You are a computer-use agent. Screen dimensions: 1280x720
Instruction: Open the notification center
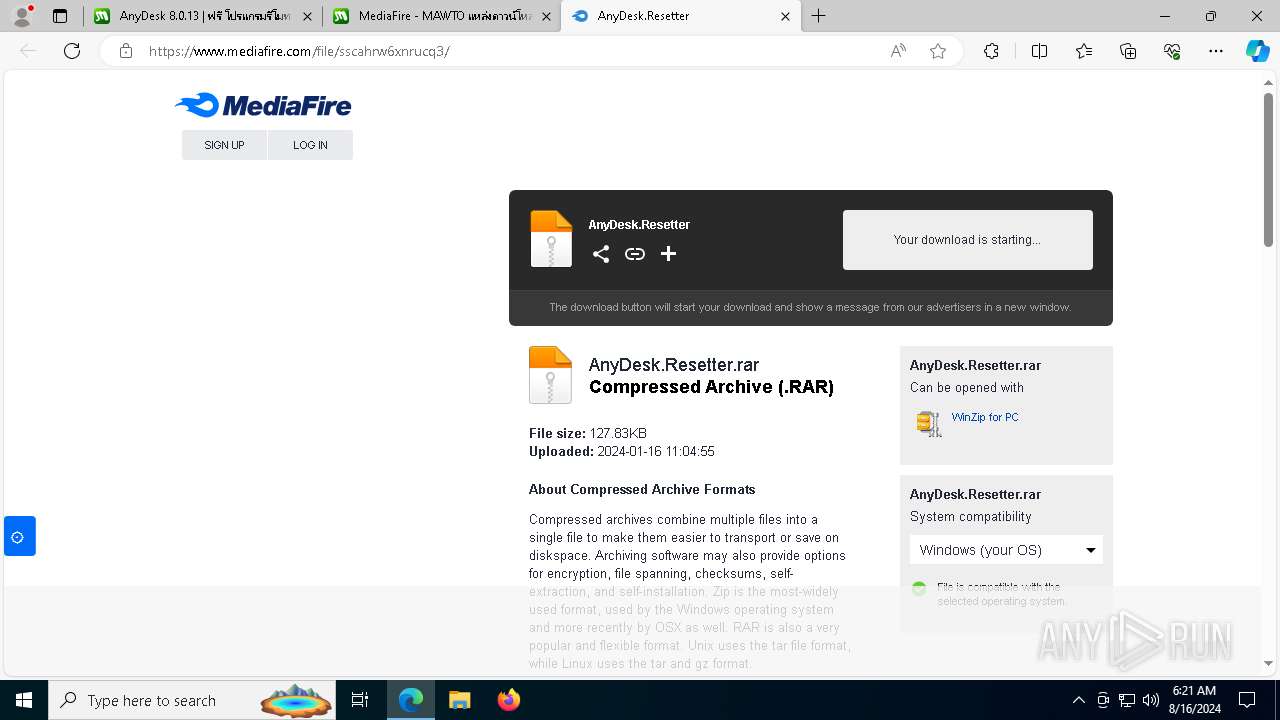pos(1247,700)
